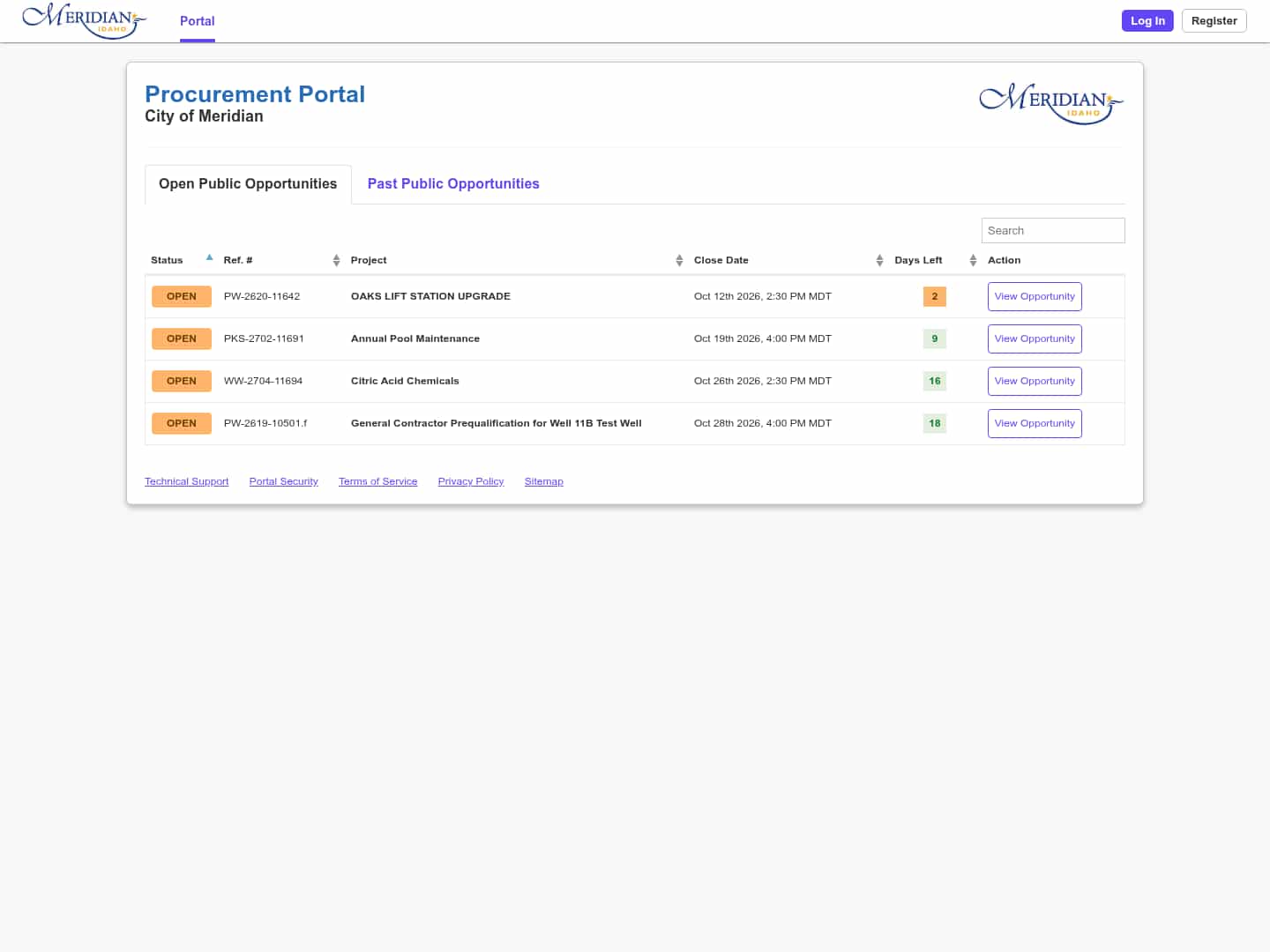View Opportunity for Citric Acid Chemicals
The image size is (1270, 952).
1035,381
